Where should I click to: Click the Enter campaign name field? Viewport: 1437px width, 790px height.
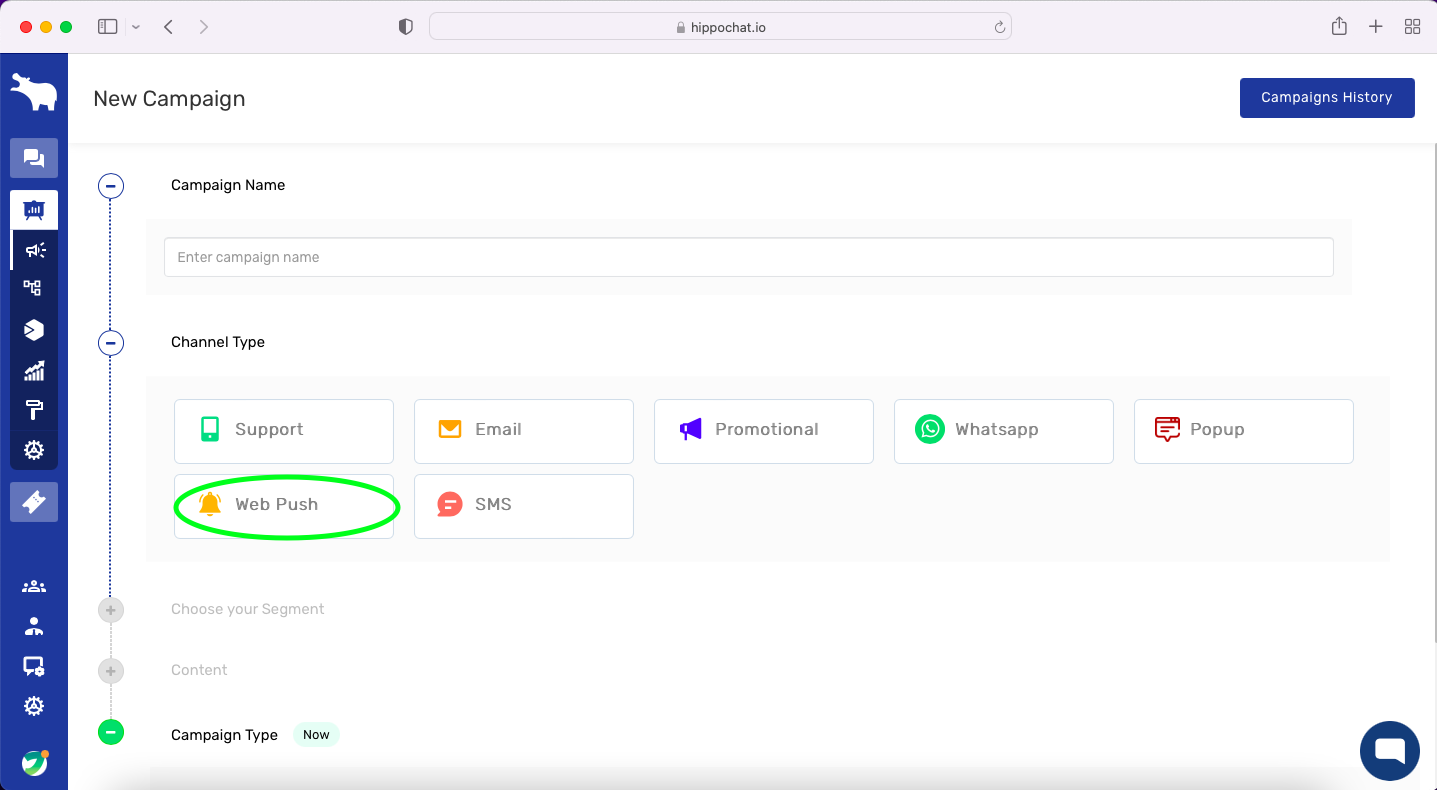tap(748, 257)
